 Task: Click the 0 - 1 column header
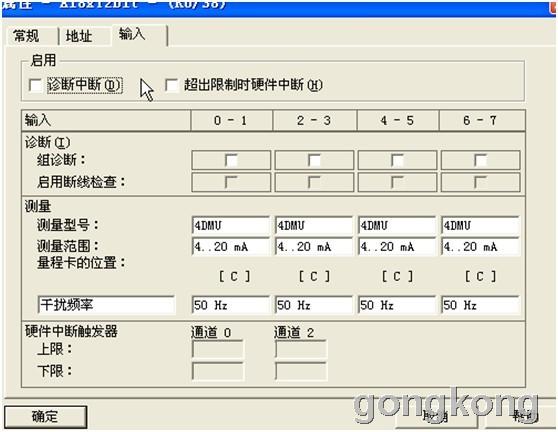(x=231, y=121)
